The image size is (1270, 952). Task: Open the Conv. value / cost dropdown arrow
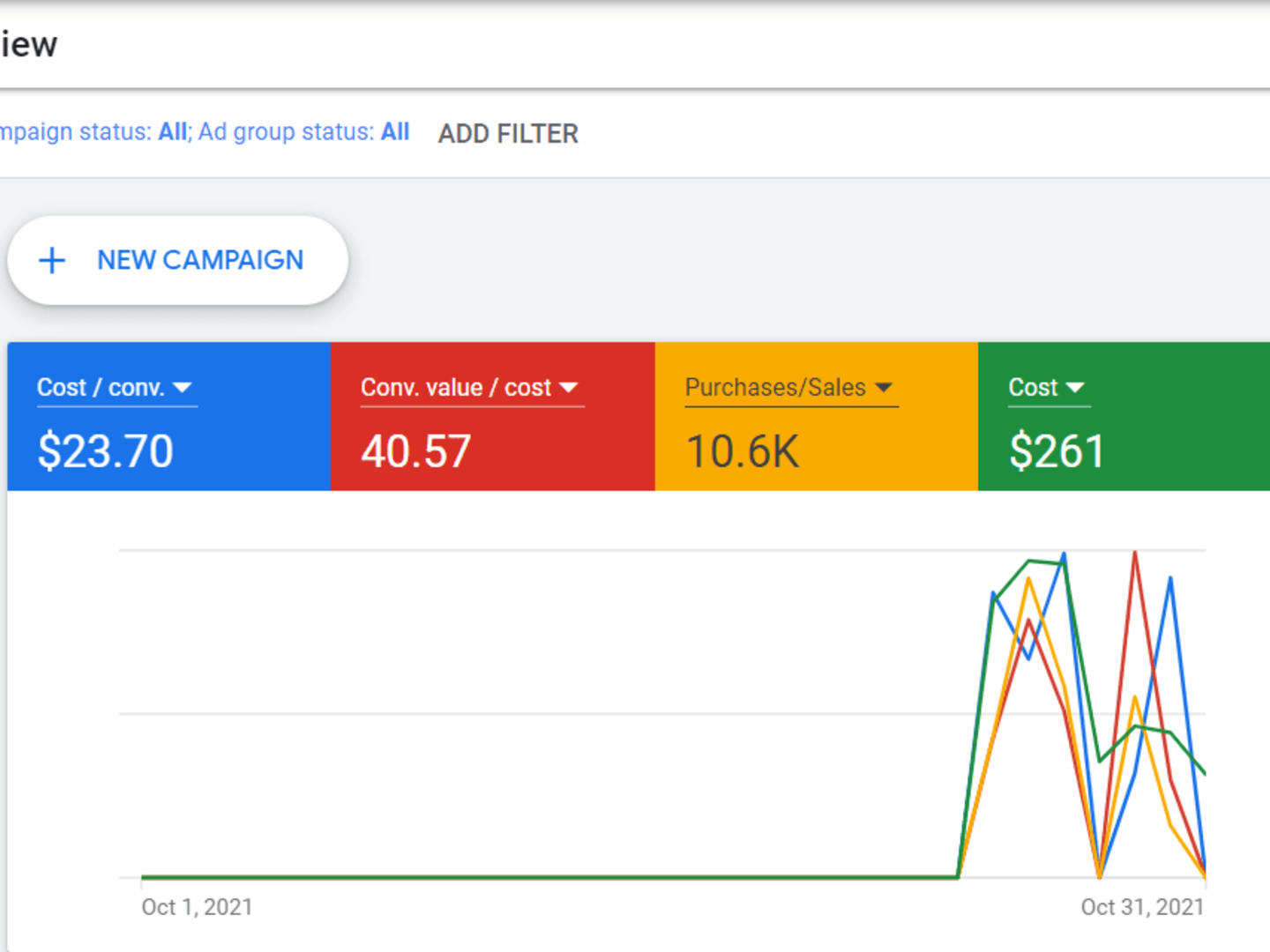tap(569, 388)
